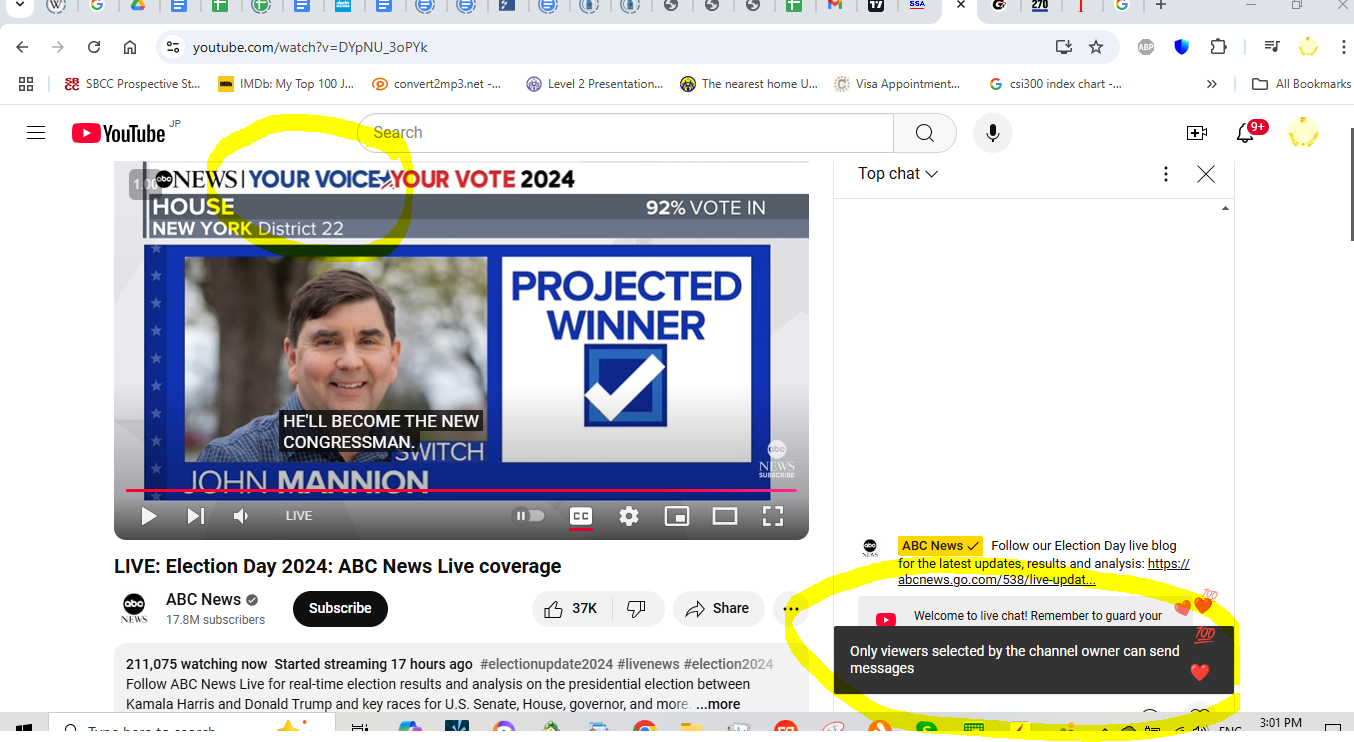This screenshot has height=742, width=1354.
Task: Start voice search with microphone icon
Action: pos(993,133)
